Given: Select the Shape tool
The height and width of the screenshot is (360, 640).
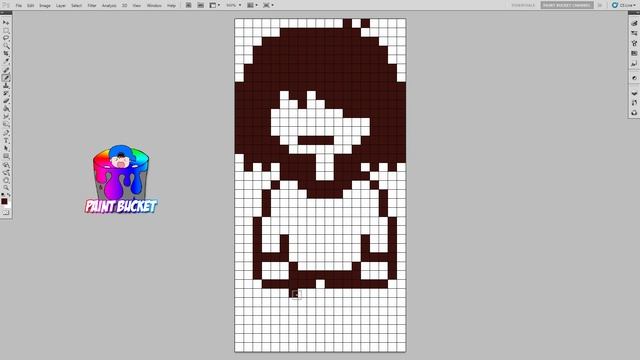Looking at the screenshot, I should [x=6, y=156].
